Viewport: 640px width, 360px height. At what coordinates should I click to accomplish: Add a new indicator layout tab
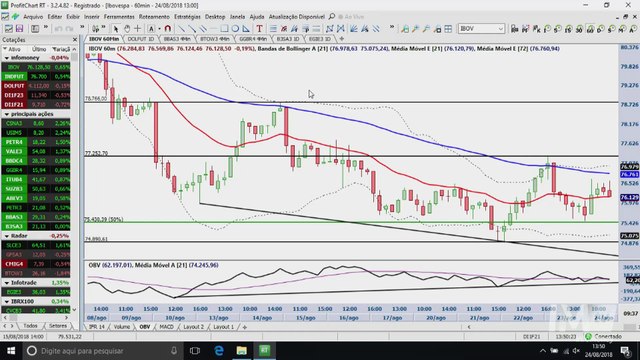tap(244, 327)
